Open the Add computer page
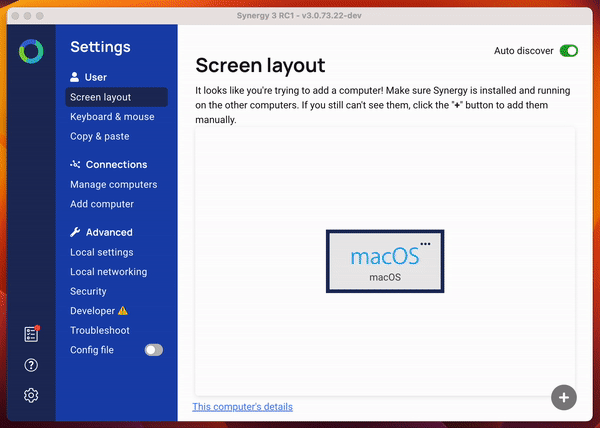 (102, 204)
